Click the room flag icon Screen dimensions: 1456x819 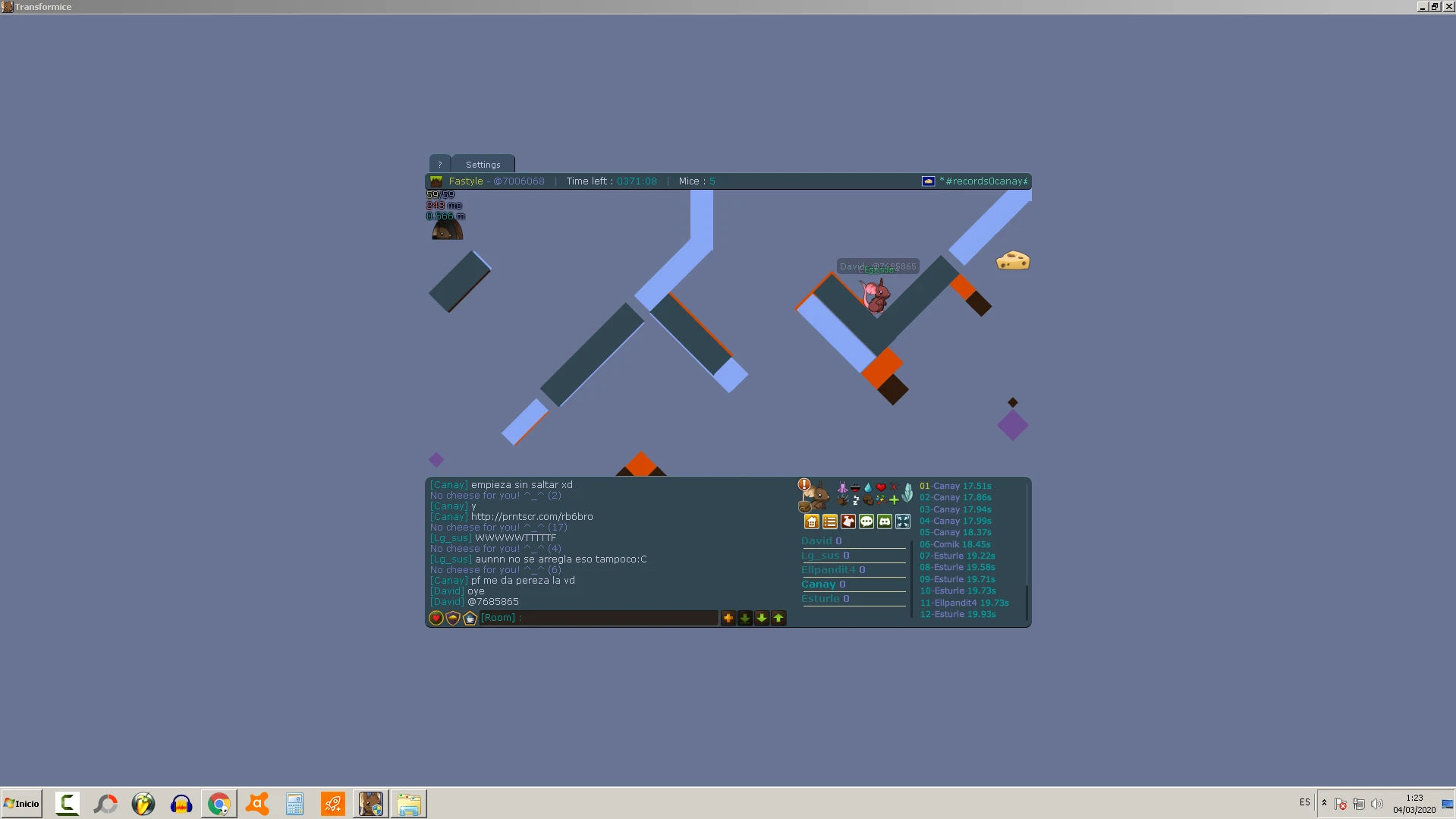[928, 181]
